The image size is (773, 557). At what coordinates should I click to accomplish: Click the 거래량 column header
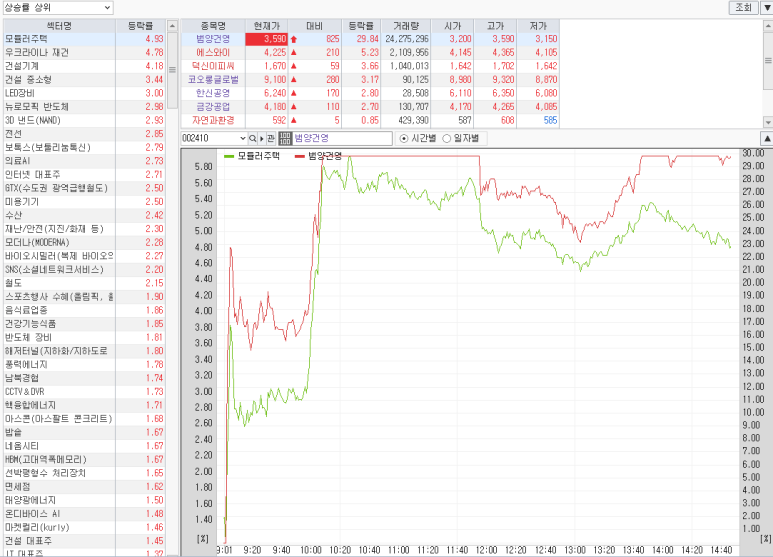[x=406, y=26]
